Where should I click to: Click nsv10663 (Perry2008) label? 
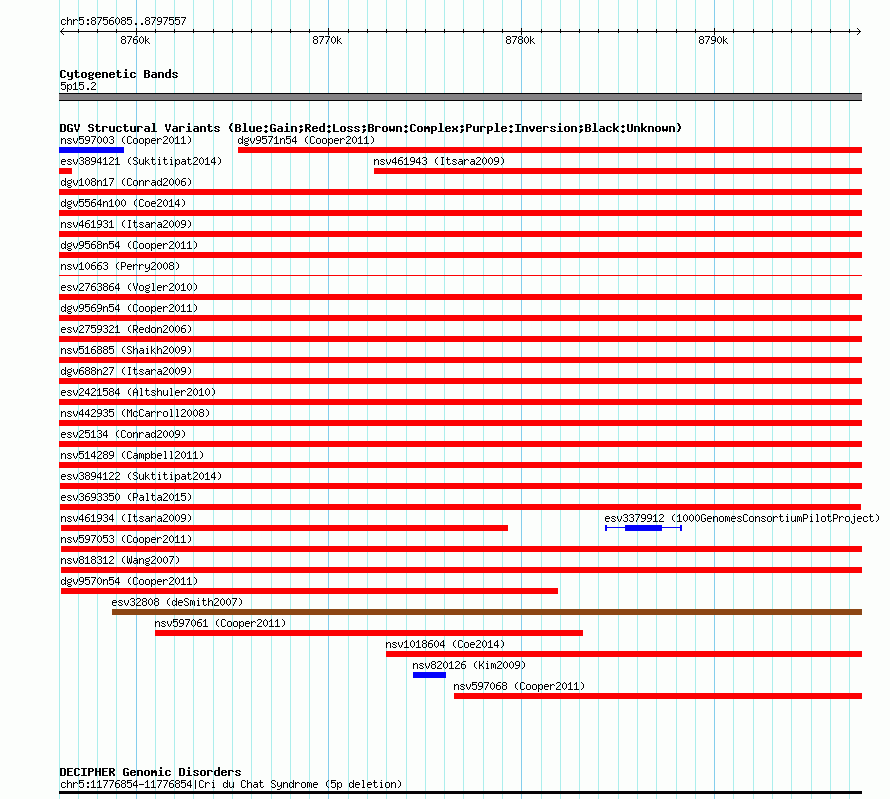[120, 266]
